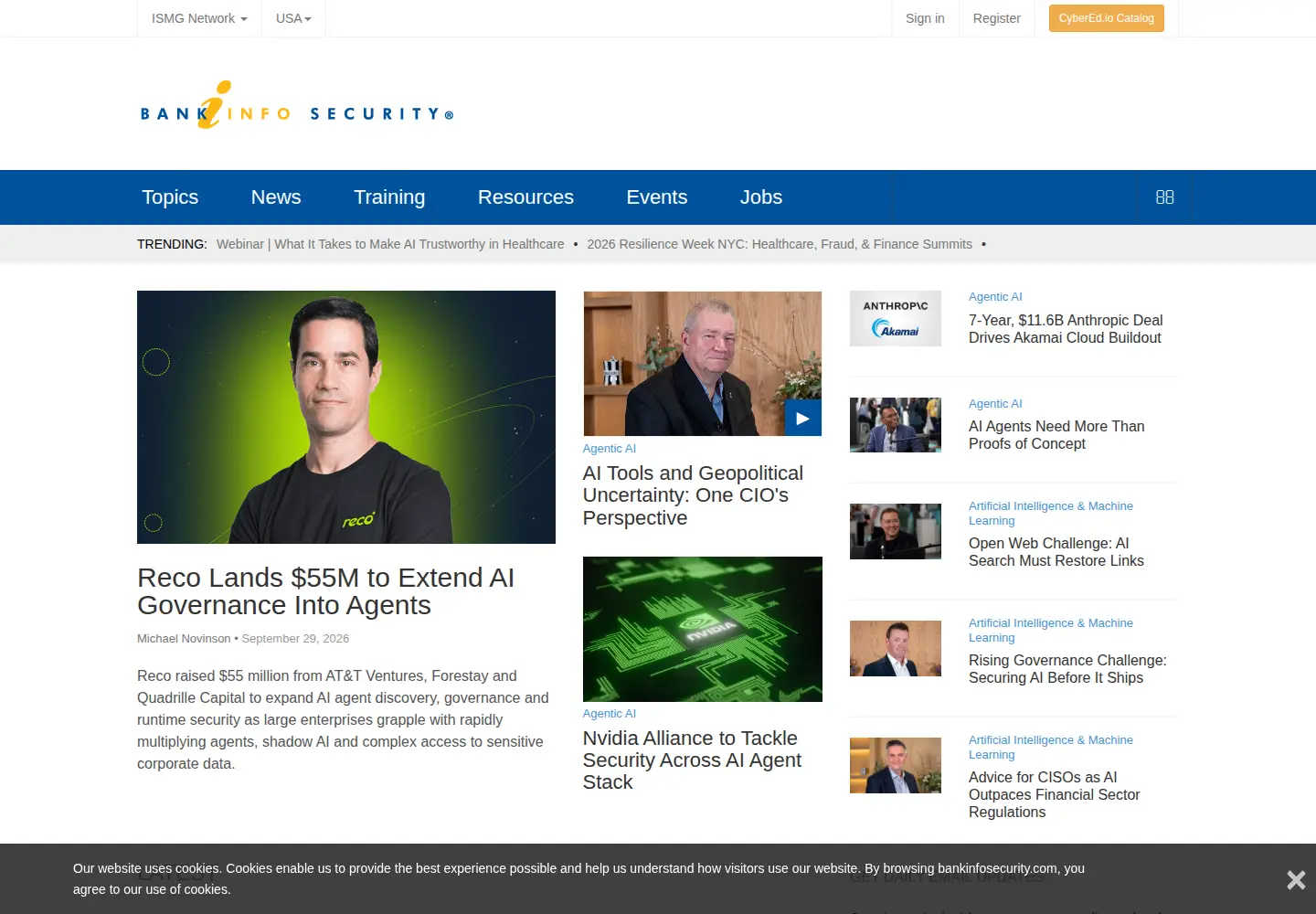The image size is (1316, 914).
Task: Open the Events menu
Action: point(656,197)
